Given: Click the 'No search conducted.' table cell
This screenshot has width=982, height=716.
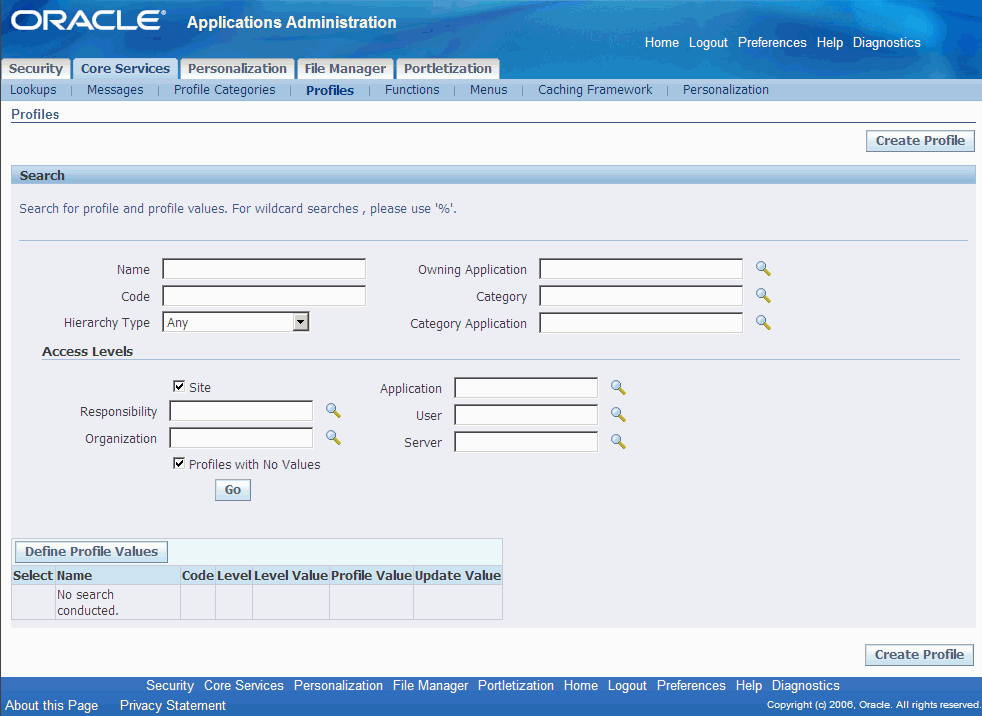Looking at the screenshot, I should 118,602.
